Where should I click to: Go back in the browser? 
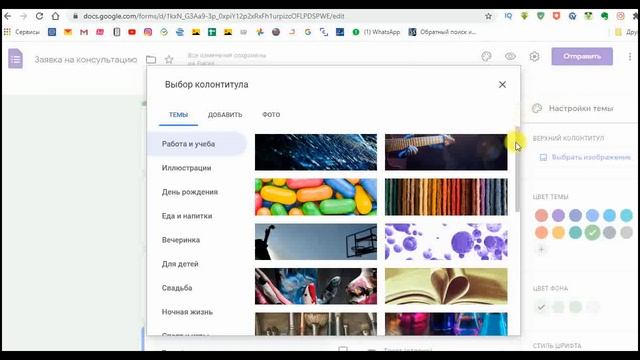point(7,16)
